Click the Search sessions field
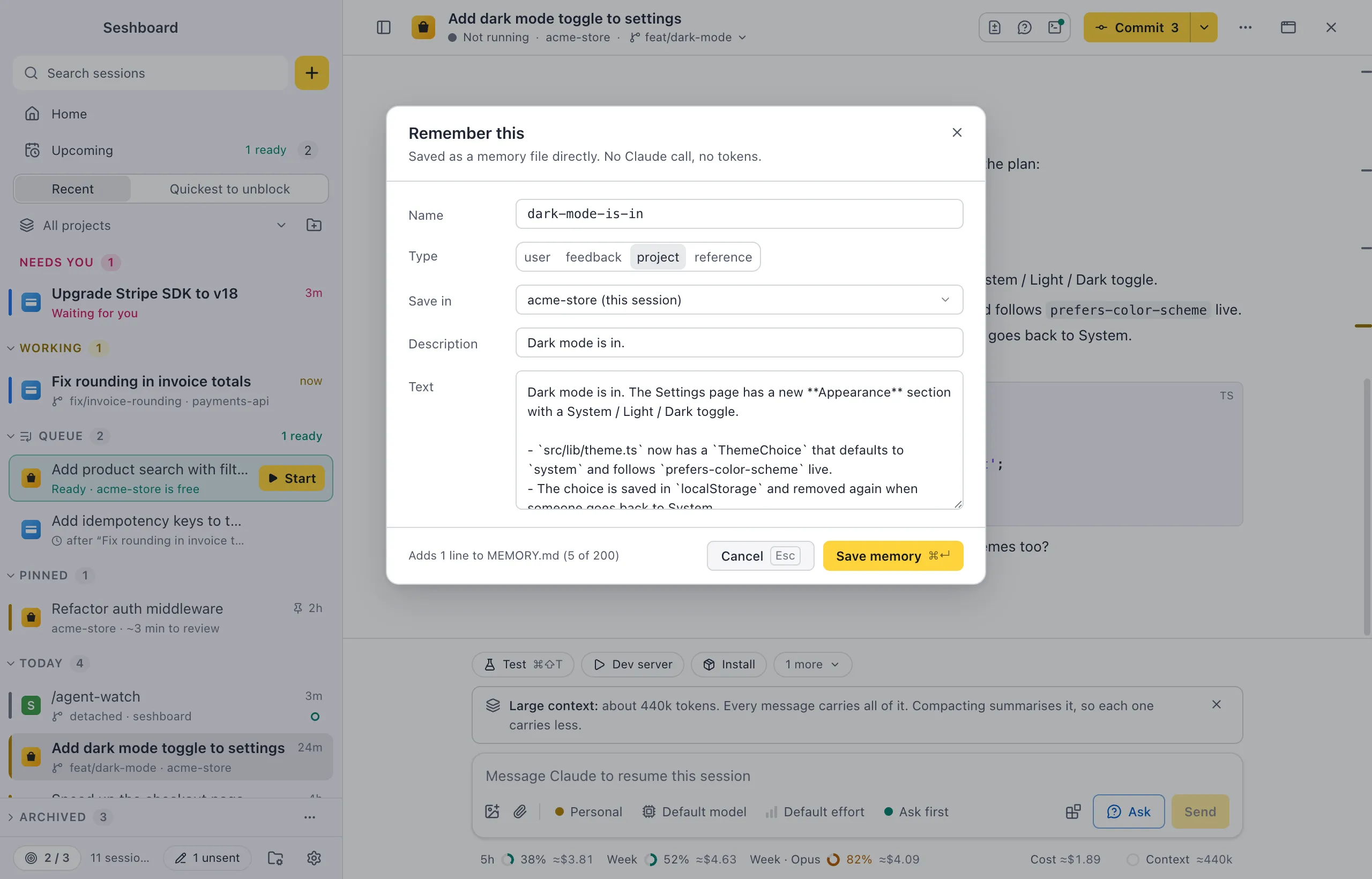Image resolution: width=1372 pixels, height=879 pixels. [151, 73]
